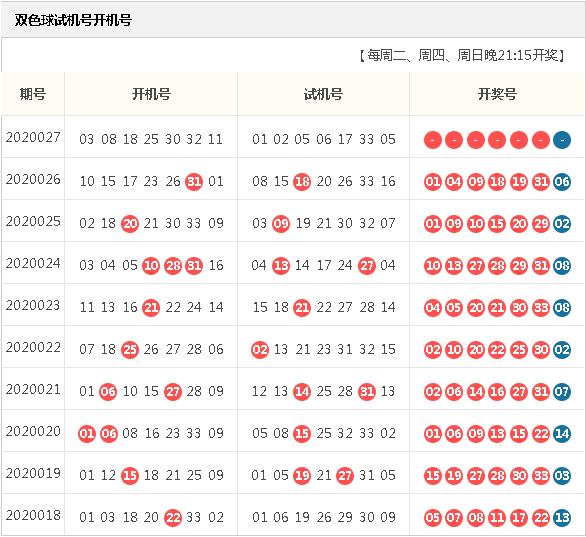Select the 开奖号 column header
The width and height of the screenshot is (586, 537).
click(497, 94)
